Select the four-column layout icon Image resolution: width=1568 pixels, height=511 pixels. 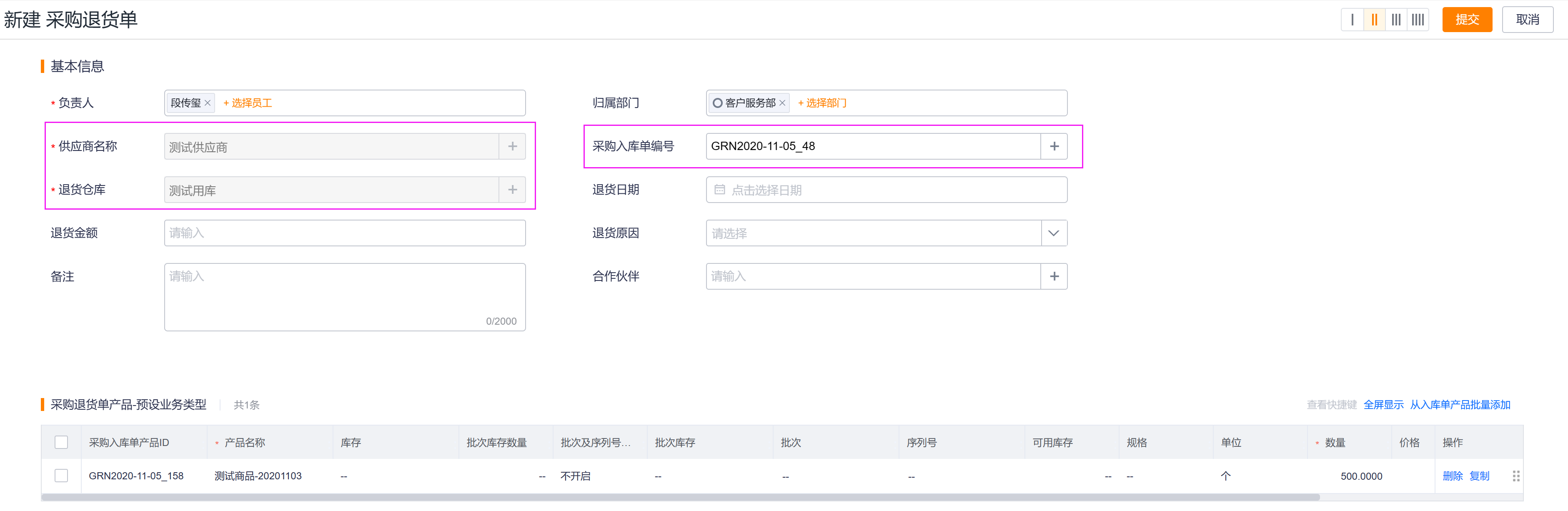point(1418,20)
